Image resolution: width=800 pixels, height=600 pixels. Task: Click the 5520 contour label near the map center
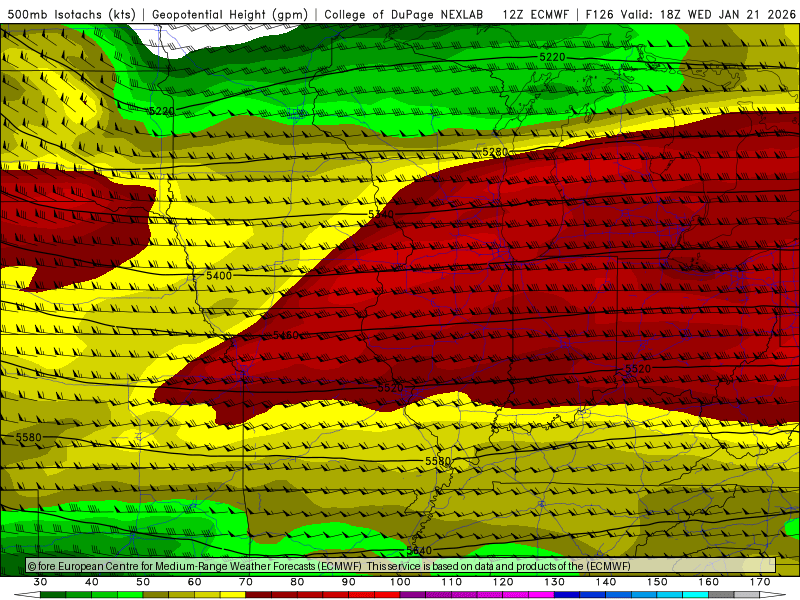point(391,388)
